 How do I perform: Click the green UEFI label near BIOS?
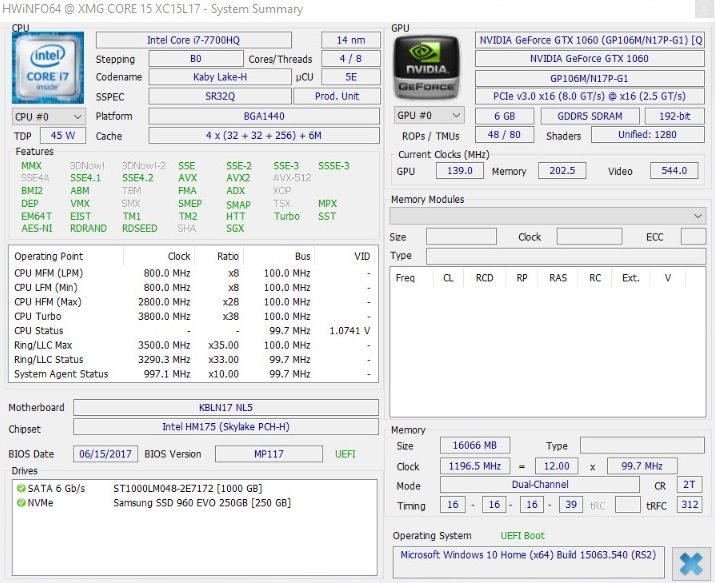click(x=345, y=454)
